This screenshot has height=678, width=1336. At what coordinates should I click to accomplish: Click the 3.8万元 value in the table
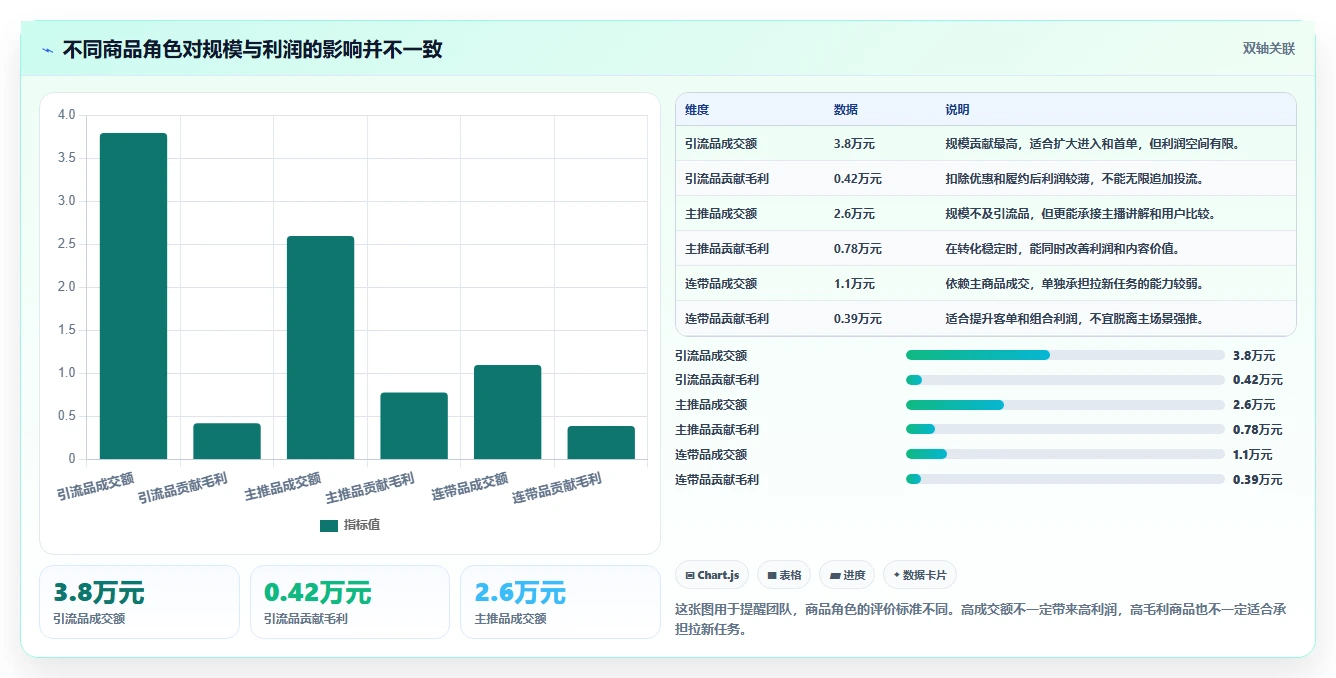(x=854, y=144)
